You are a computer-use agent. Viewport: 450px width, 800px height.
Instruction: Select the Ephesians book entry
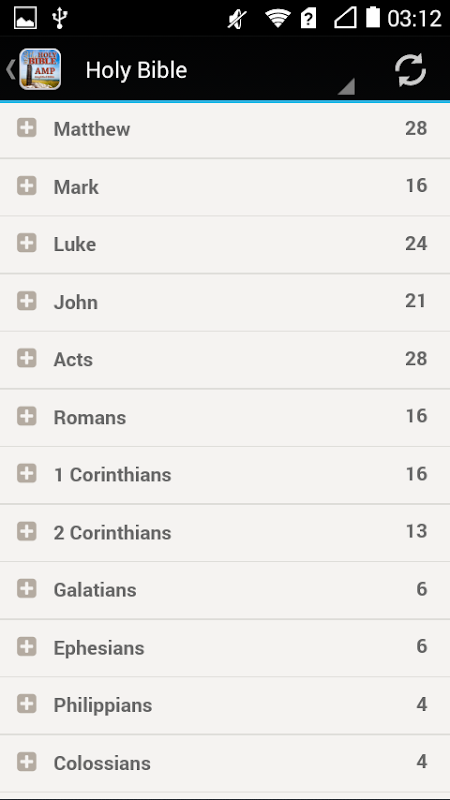225,648
